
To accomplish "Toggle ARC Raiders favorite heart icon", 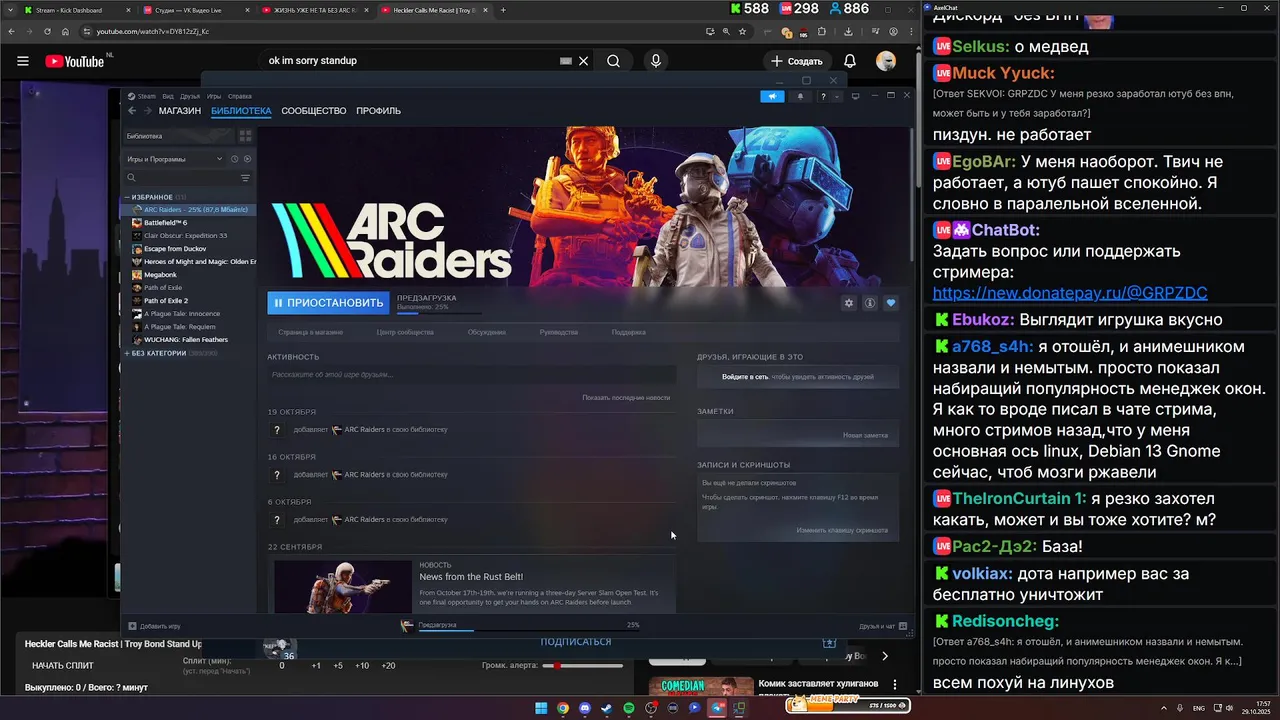I will [x=891, y=303].
